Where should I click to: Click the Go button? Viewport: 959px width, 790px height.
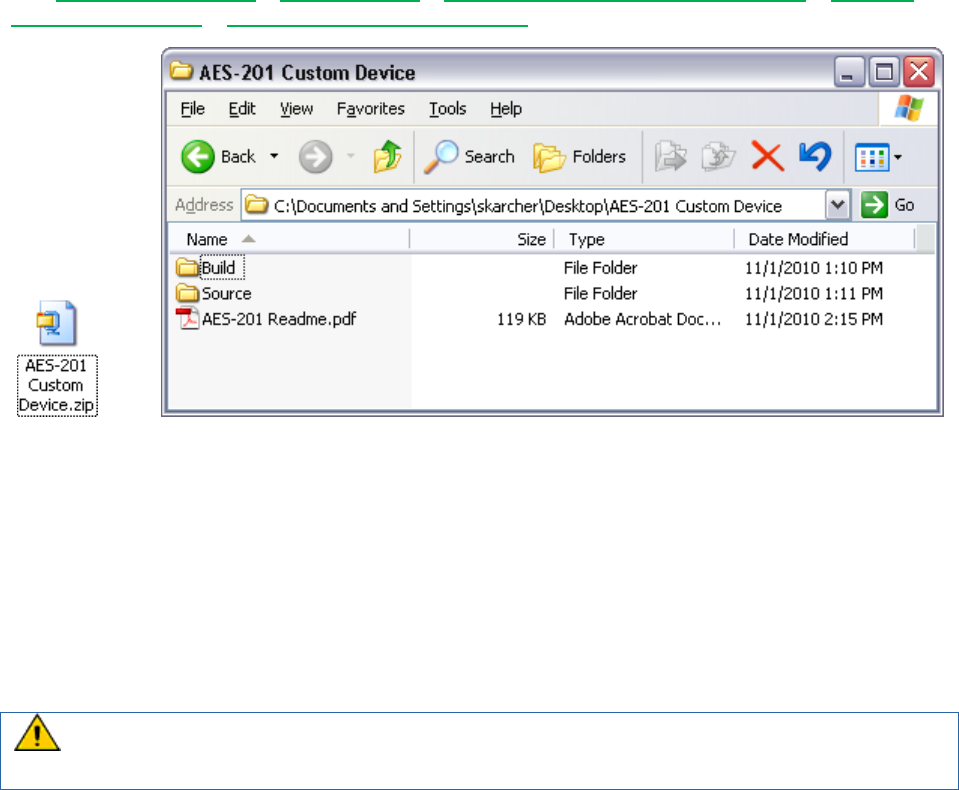pyautogui.click(x=887, y=205)
